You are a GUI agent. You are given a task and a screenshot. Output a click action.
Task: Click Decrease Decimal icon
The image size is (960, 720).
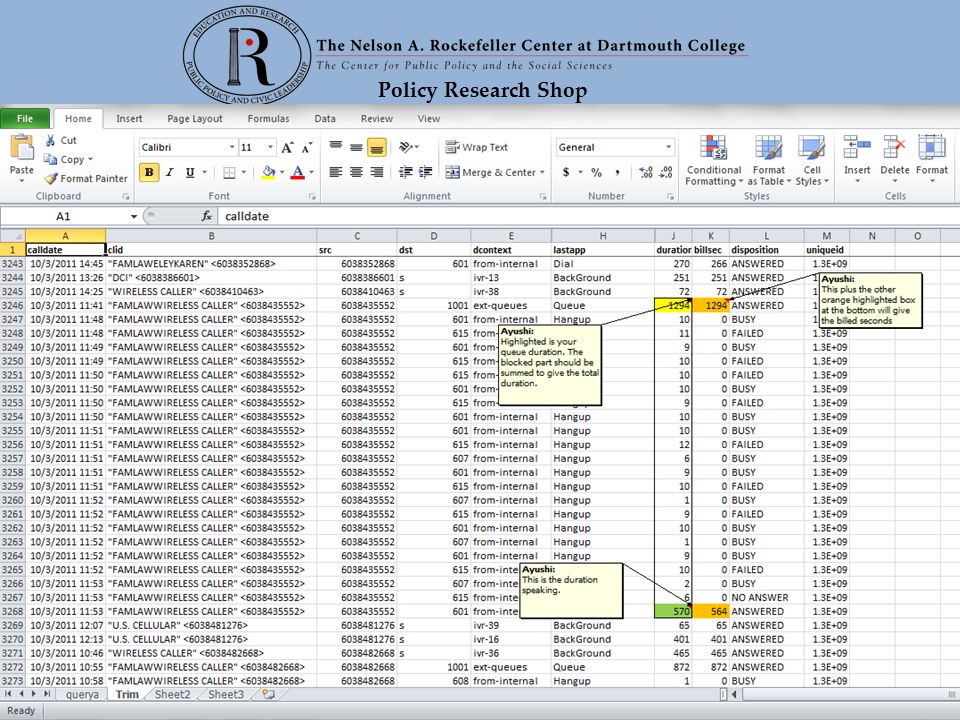click(x=666, y=173)
